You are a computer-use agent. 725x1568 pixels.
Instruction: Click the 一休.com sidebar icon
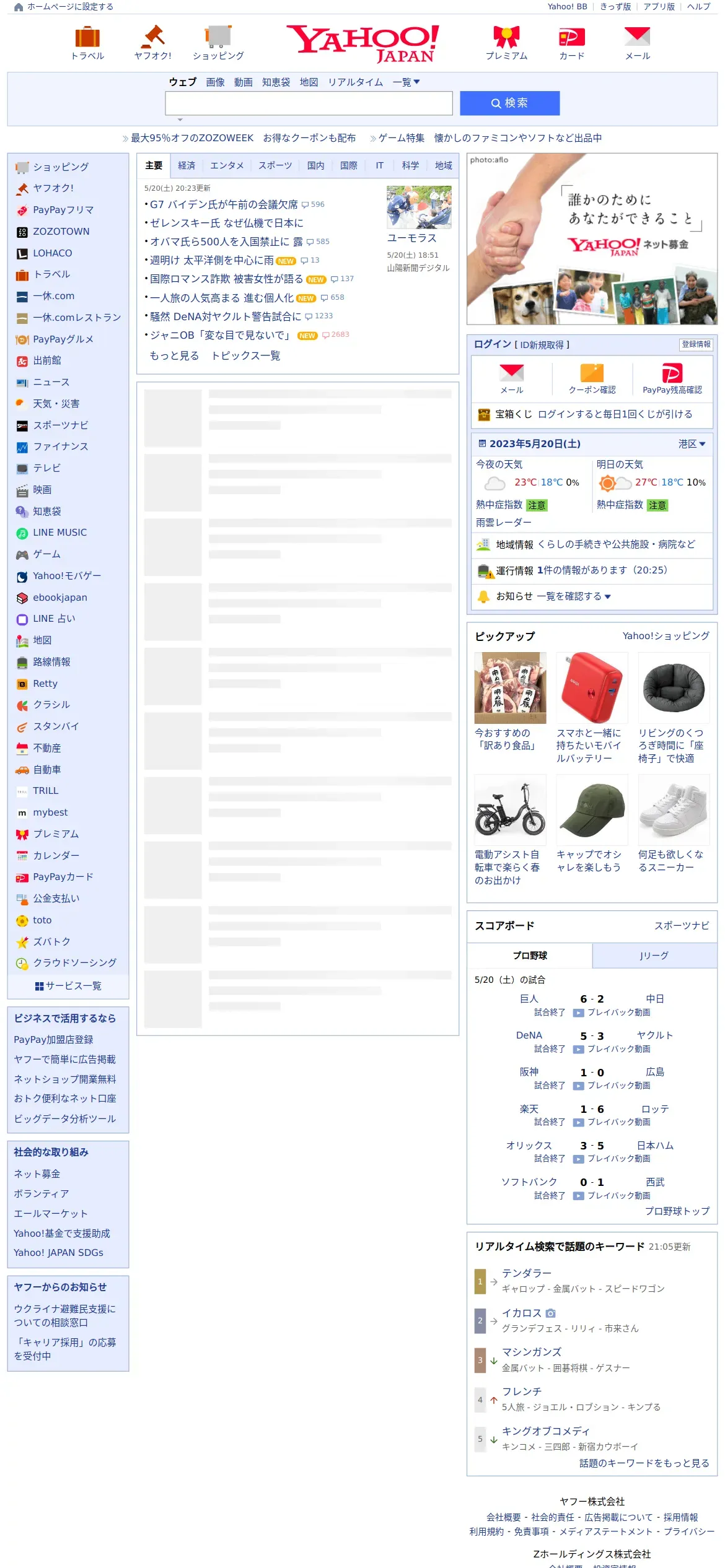tap(22, 297)
